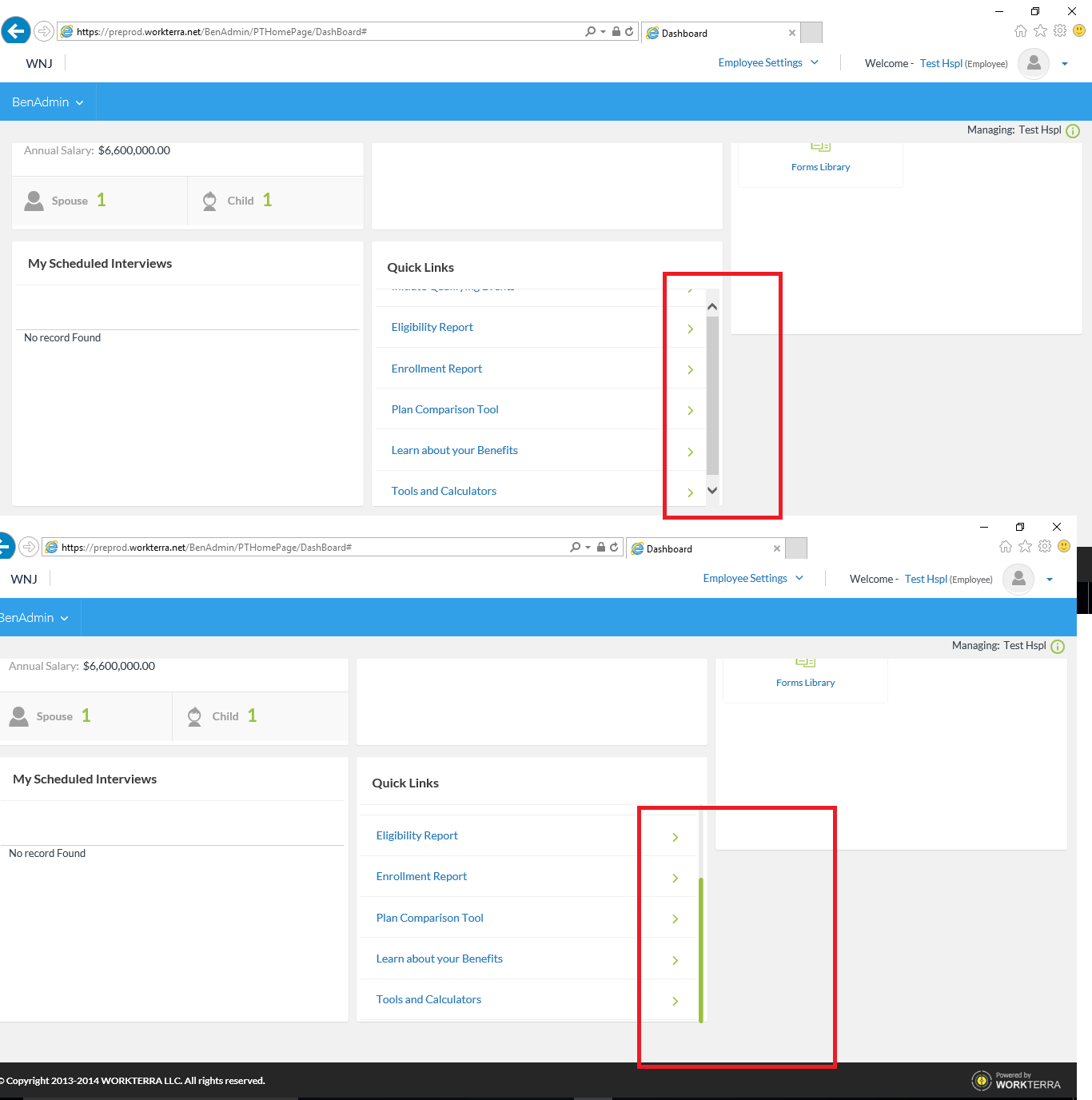Expand the BenAdmin menu in the upper blue bar
The image size is (1092, 1100).
(47, 102)
